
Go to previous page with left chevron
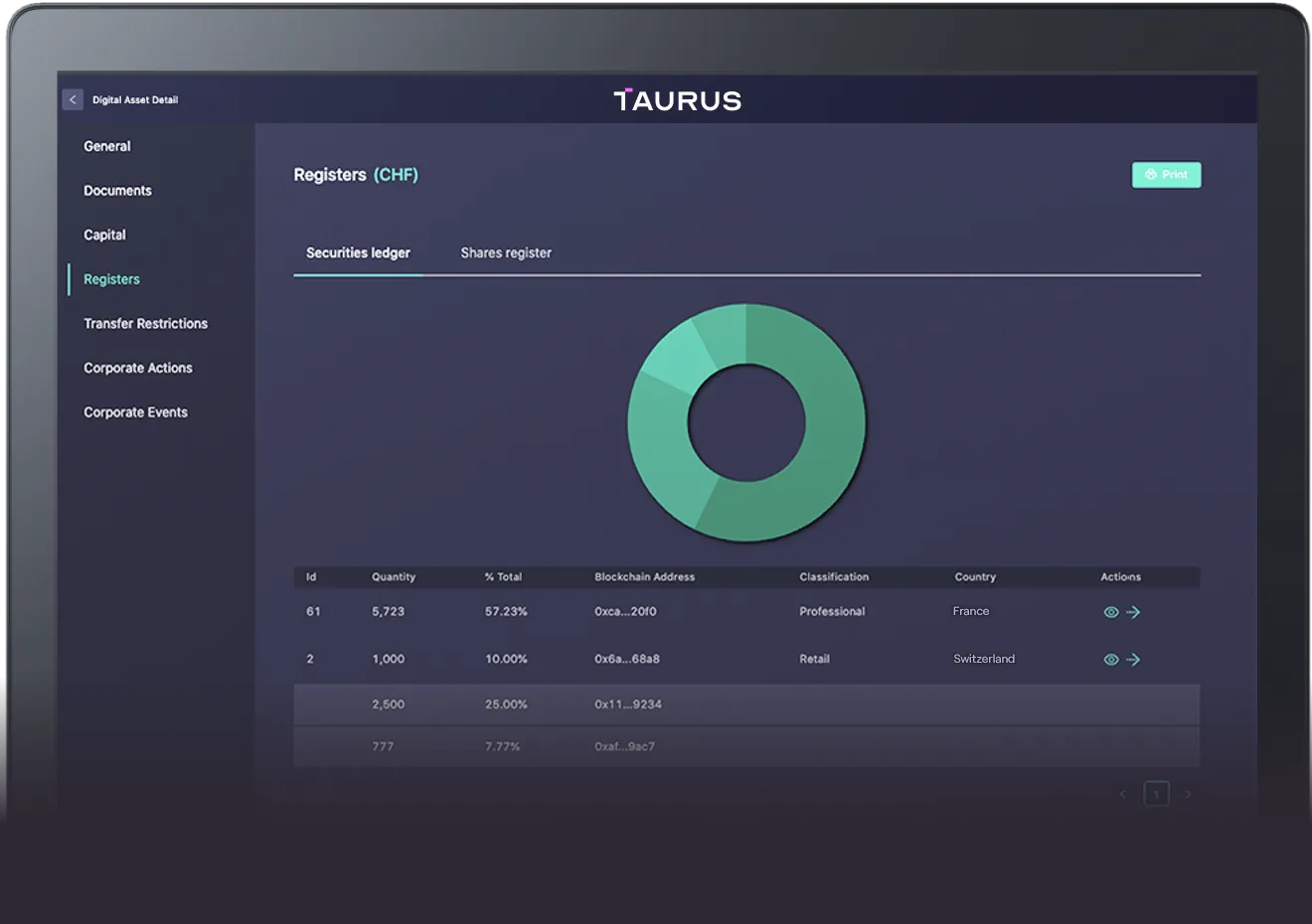coord(1123,794)
